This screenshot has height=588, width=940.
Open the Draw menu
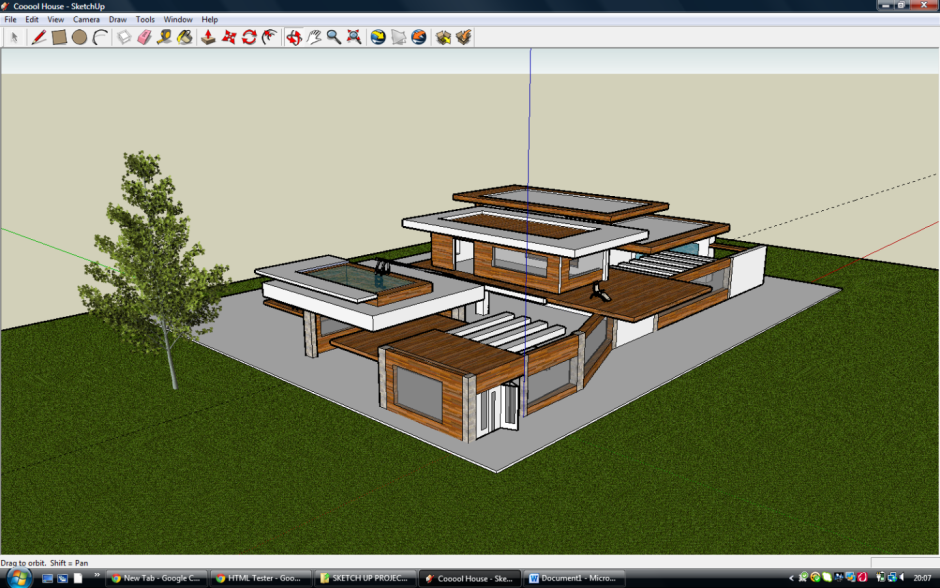118,19
